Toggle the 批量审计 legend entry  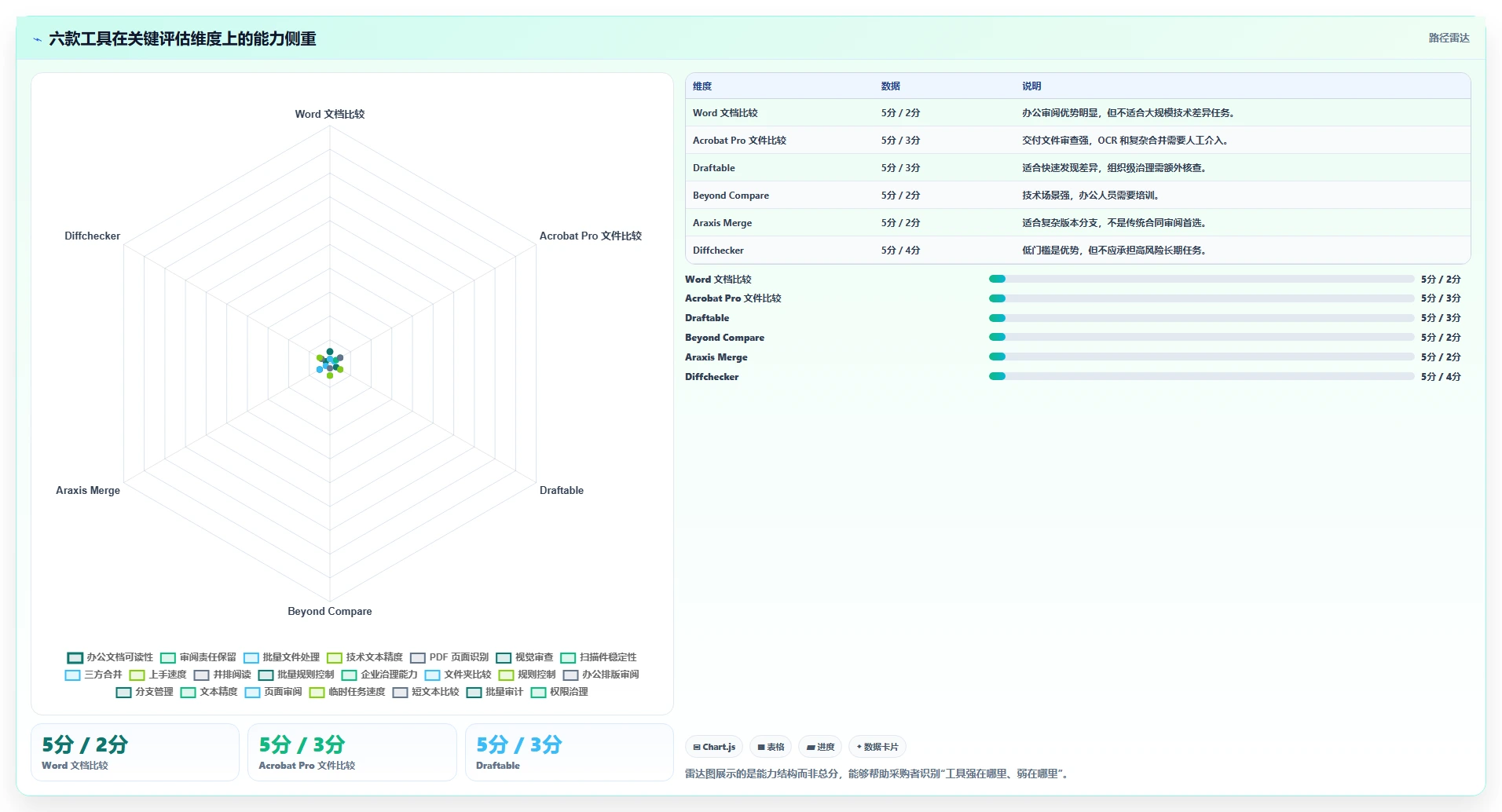click(x=495, y=692)
